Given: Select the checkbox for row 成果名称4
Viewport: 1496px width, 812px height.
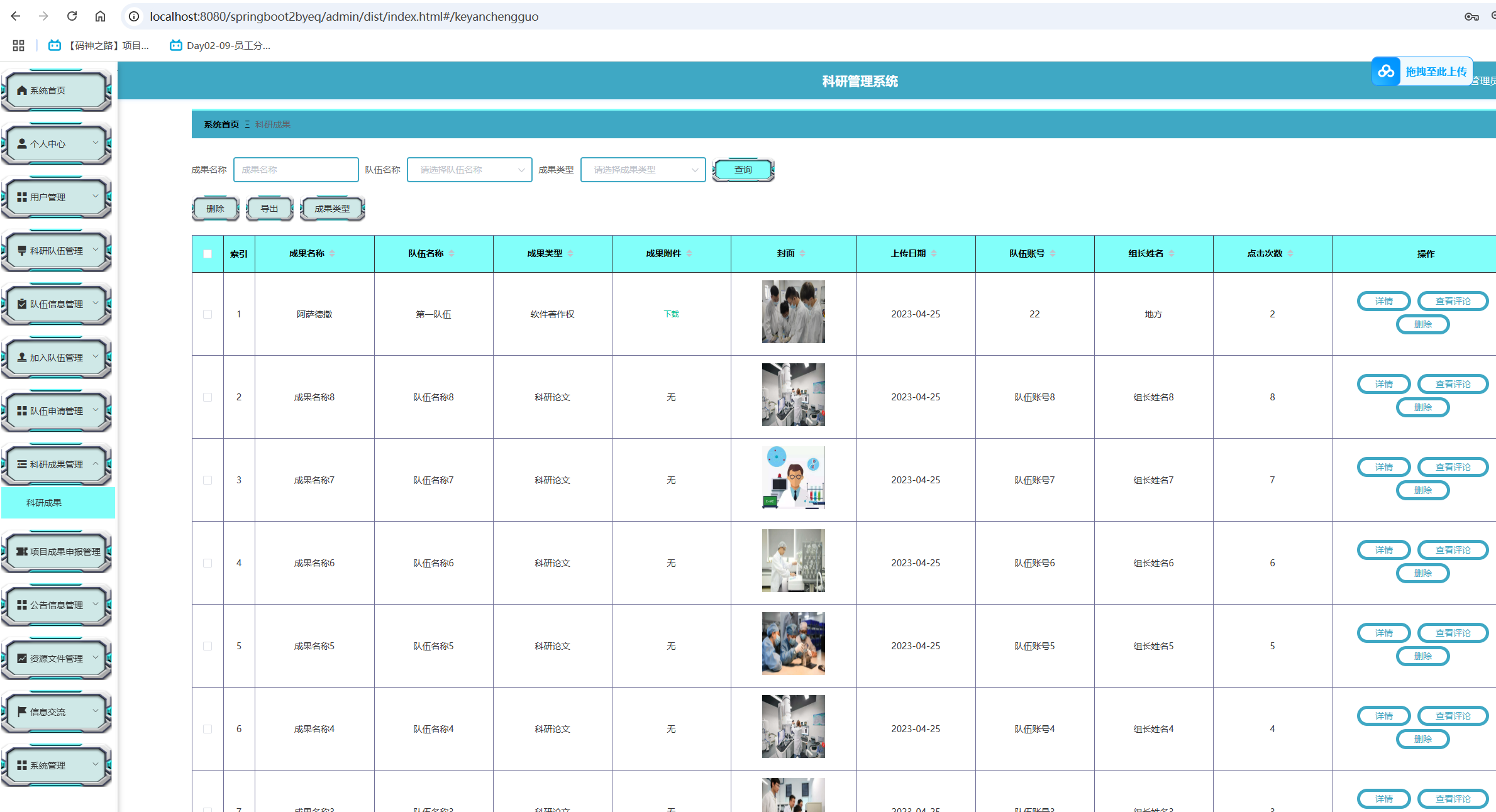Looking at the screenshot, I should pyautogui.click(x=208, y=729).
